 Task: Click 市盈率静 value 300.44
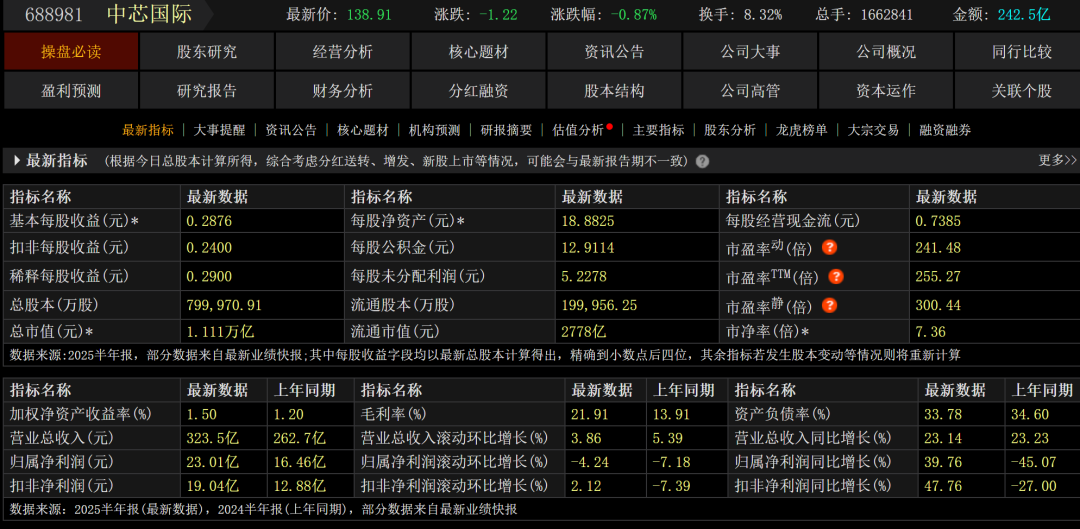938,304
